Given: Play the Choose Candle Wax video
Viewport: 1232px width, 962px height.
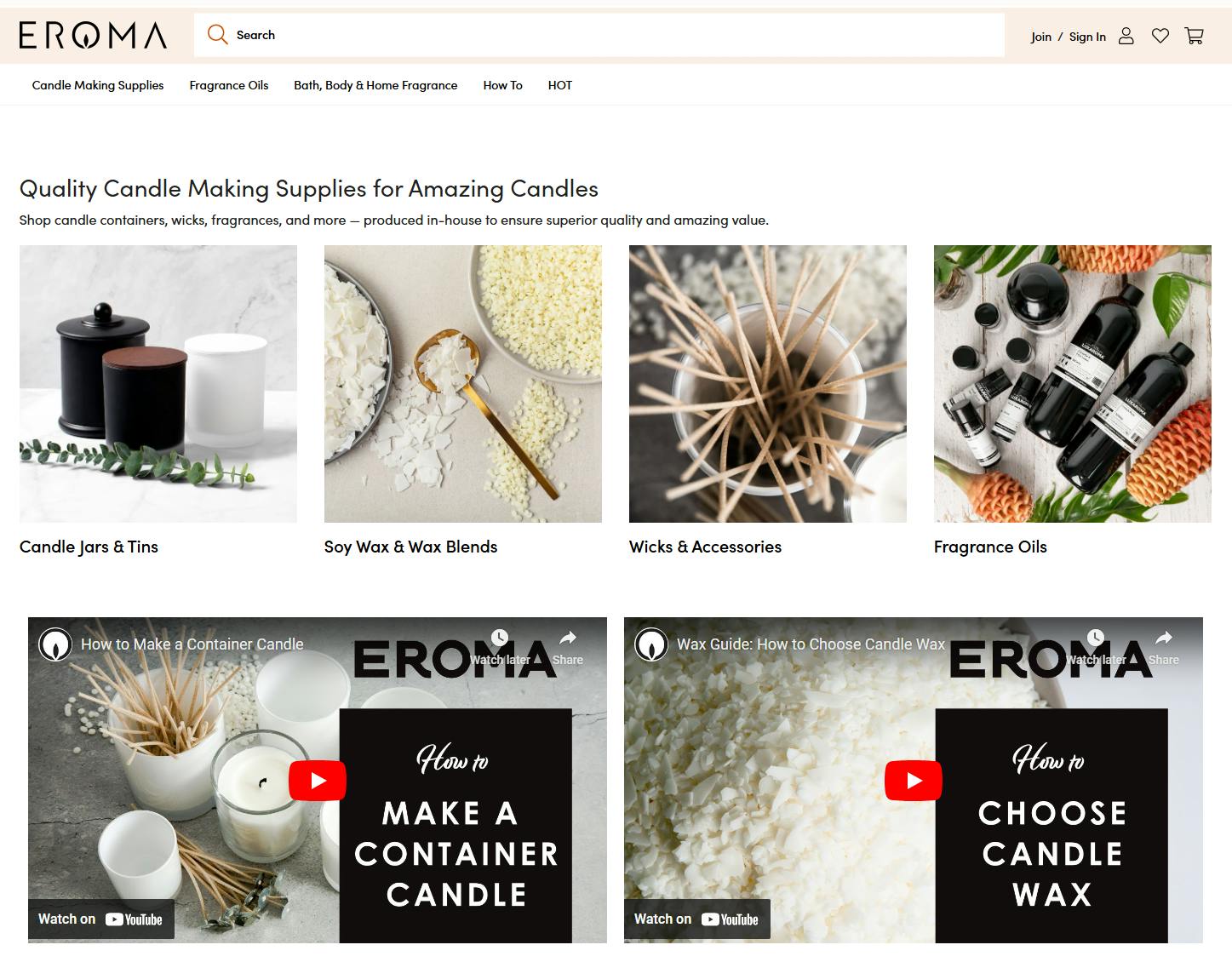Looking at the screenshot, I should [x=914, y=781].
